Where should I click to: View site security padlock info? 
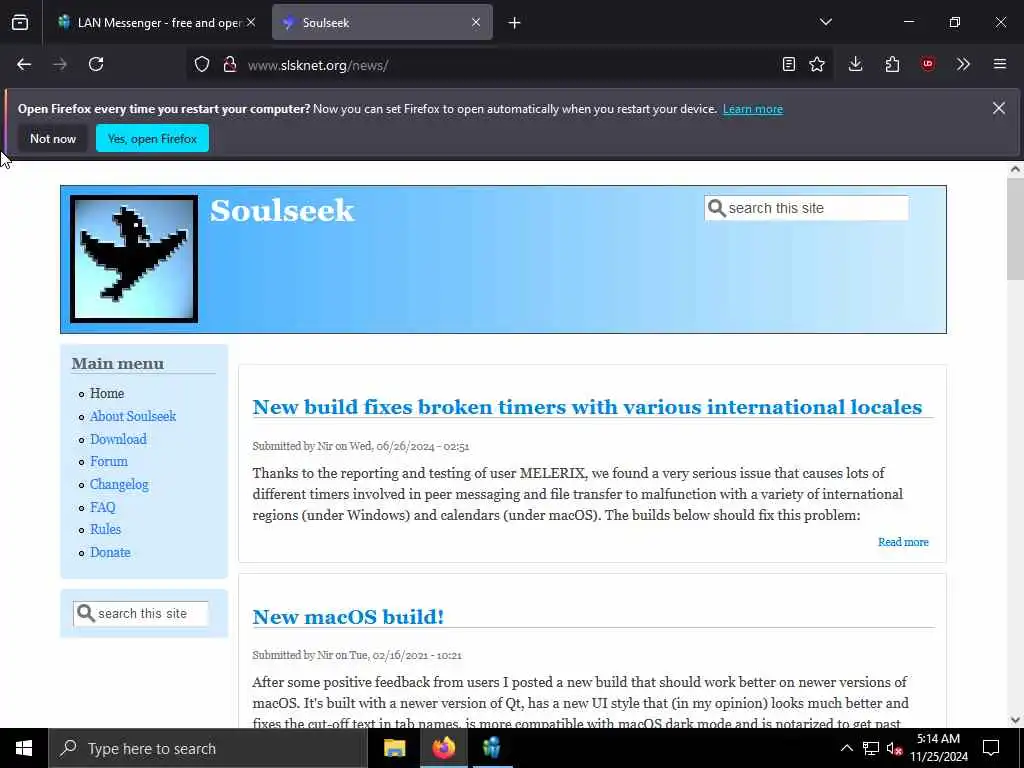coord(229,64)
